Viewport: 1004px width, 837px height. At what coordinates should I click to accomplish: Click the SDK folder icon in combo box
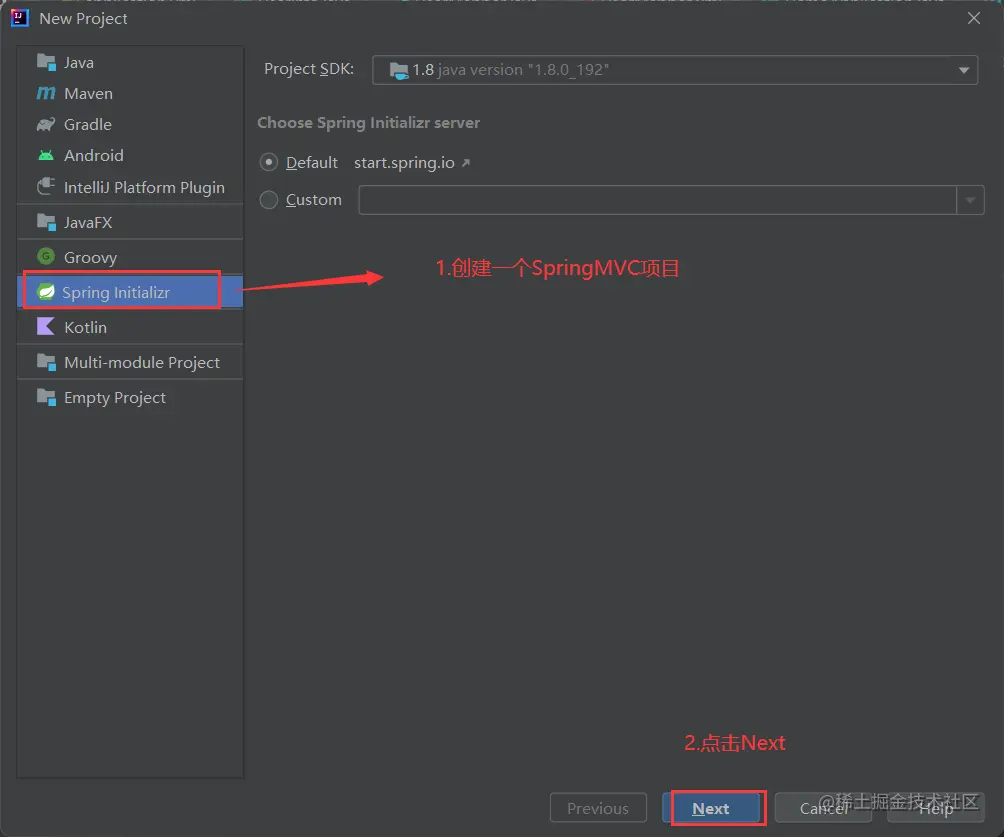click(x=399, y=70)
